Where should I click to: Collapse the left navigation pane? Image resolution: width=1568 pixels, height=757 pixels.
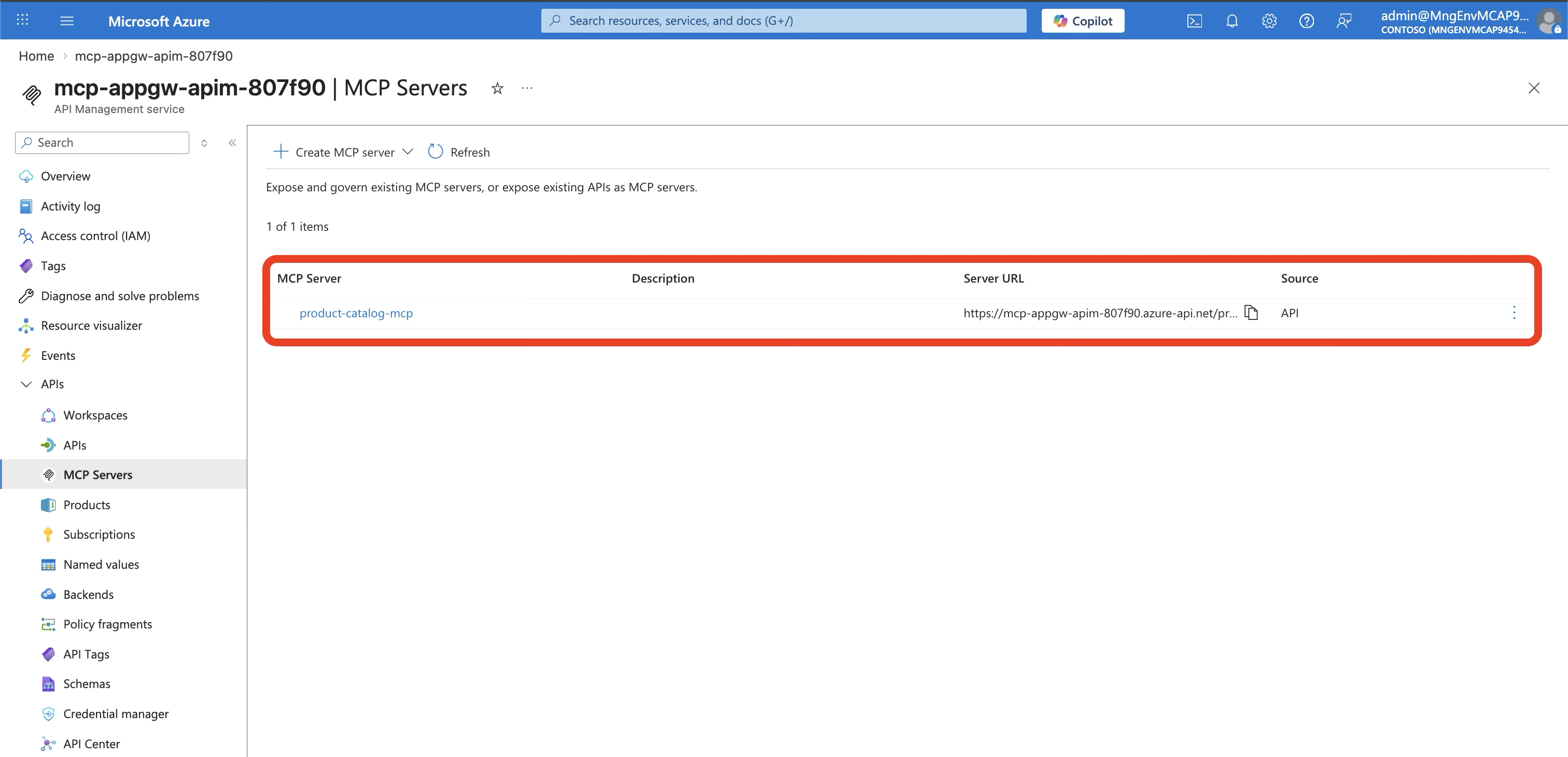pyautogui.click(x=232, y=143)
